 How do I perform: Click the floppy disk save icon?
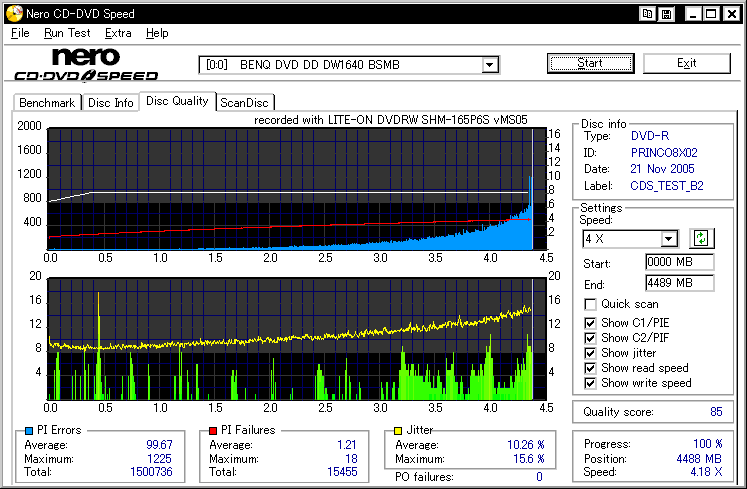666,14
